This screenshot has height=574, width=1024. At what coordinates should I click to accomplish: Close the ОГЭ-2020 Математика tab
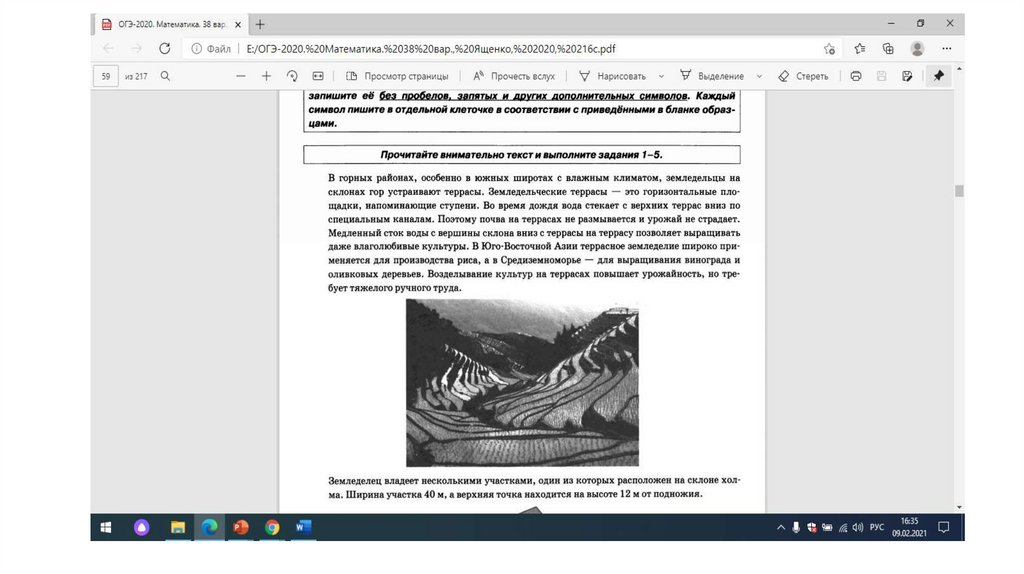[x=238, y=25]
